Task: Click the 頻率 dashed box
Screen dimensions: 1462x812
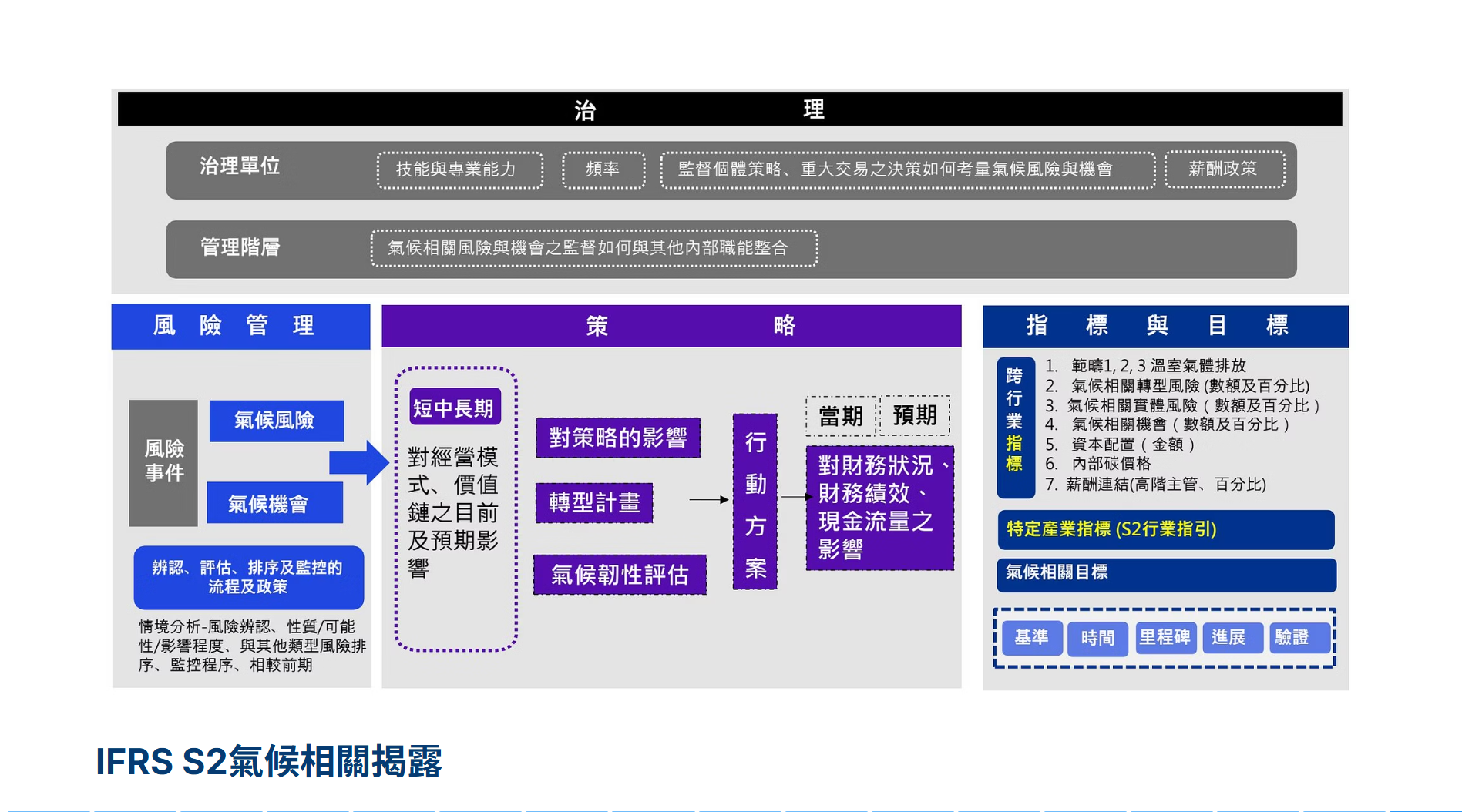Action: pyautogui.click(x=603, y=169)
